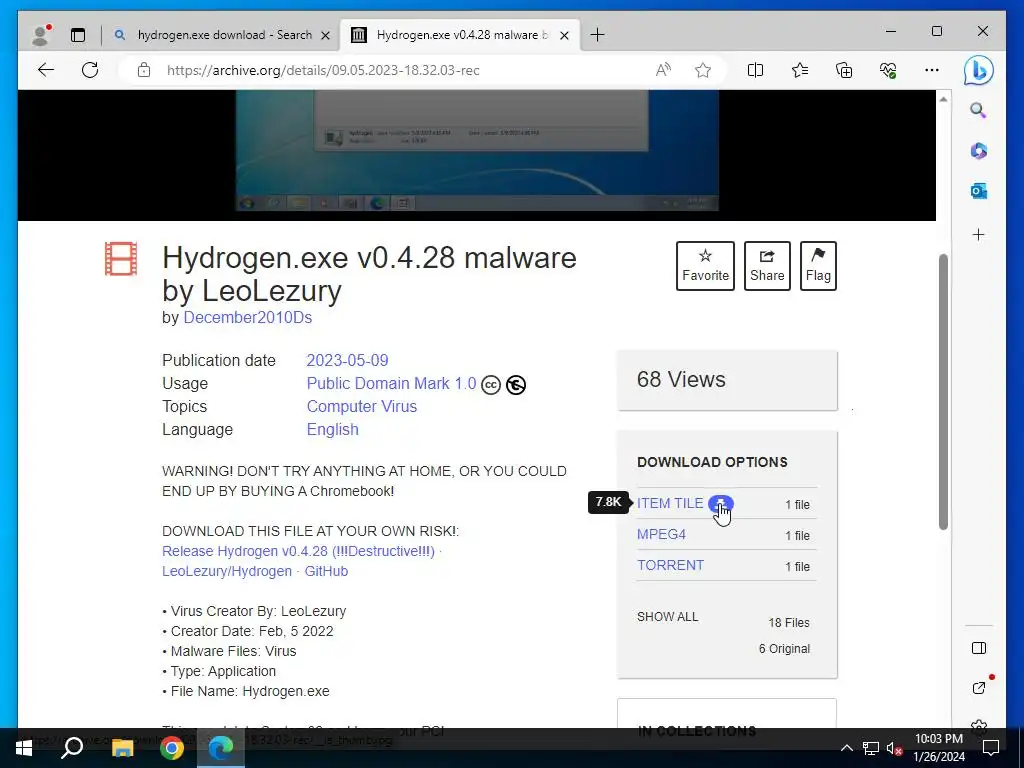
Task: Open the sidebar Search icon
Action: (978, 110)
